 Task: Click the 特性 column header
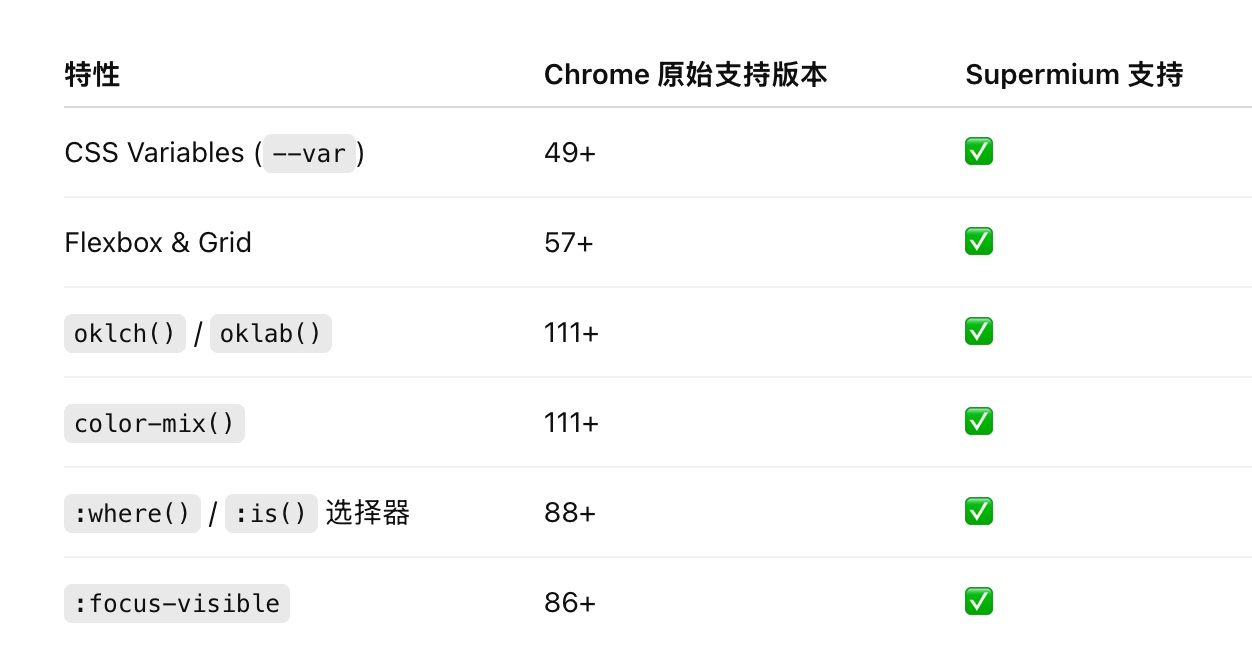[92, 75]
